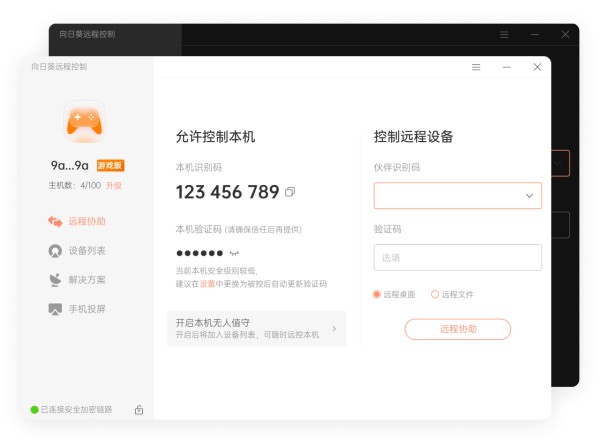Viewport: 600px width, 444px height.
Task: Open the 解决方案 sidebar section
Action: [77, 280]
